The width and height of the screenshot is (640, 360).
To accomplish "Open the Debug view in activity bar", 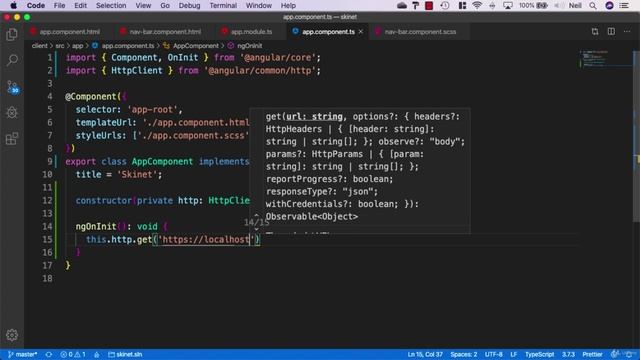I will [12, 112].
